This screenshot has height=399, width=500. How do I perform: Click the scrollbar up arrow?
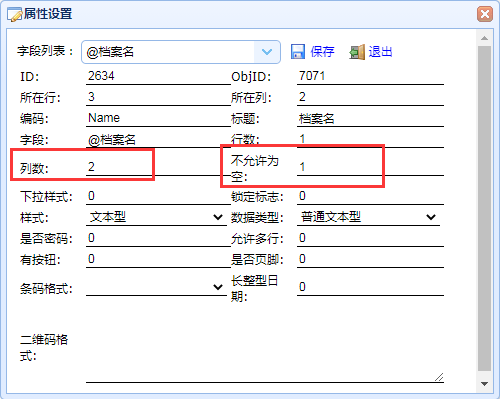(484, 38)
